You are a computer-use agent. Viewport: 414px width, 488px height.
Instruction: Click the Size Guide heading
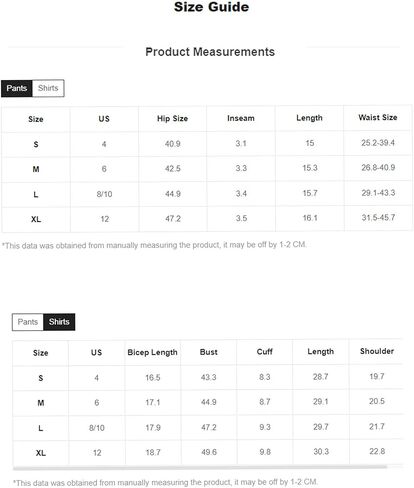(211, 7)
